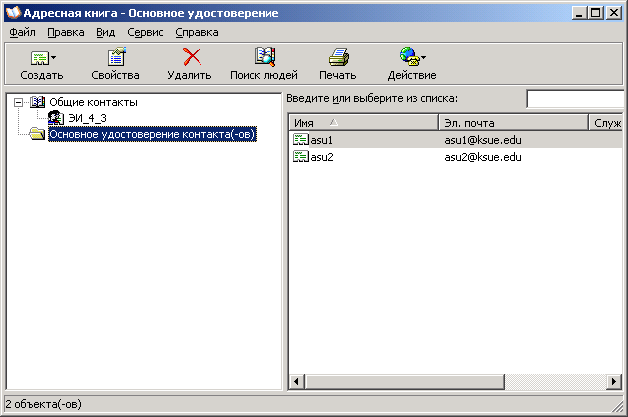Viewport: 628px width, 417px height.
Task: Open the Вид menu
Action: click(106, 32)
